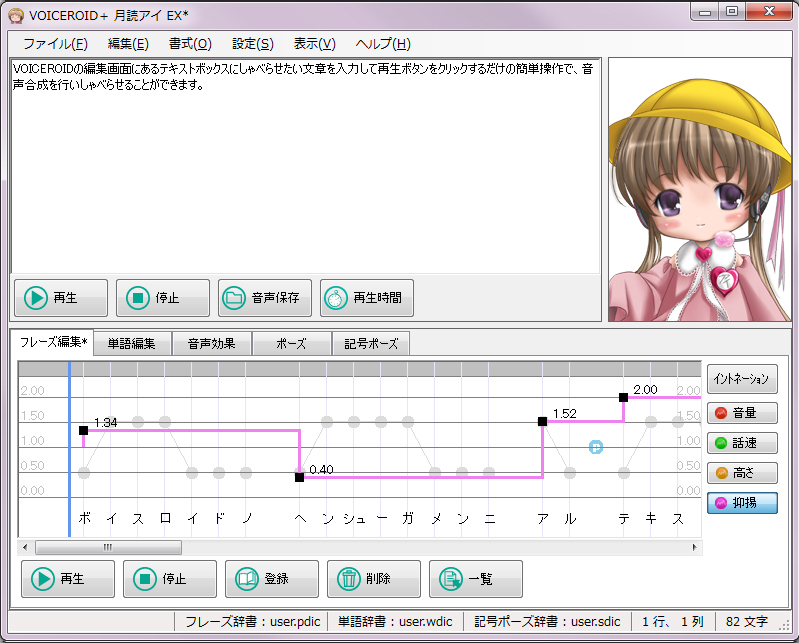Click the scrollbar left arrow
Viewport: 799px width, 643px height.
25,548
